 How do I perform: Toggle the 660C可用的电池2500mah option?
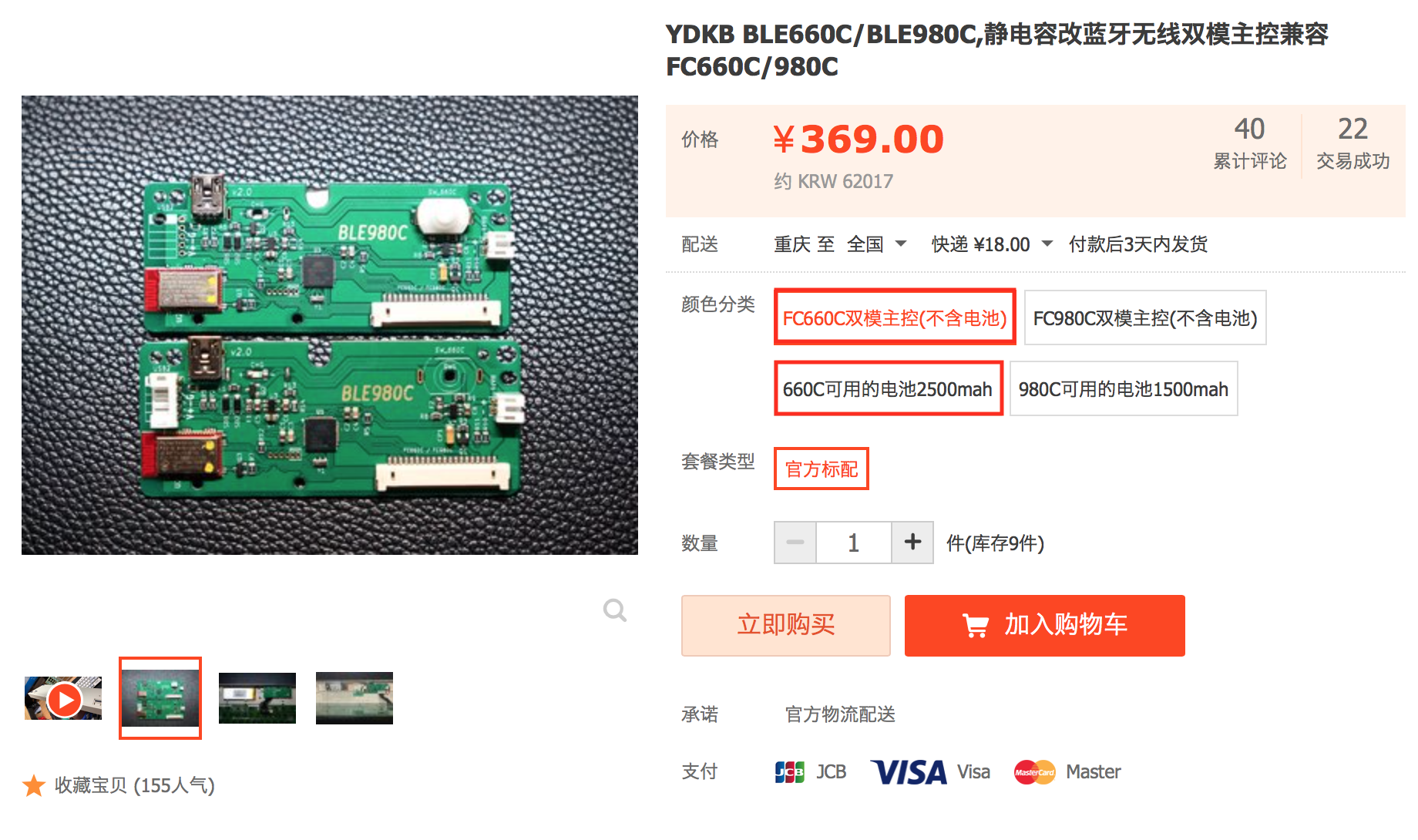coord(888,388)
